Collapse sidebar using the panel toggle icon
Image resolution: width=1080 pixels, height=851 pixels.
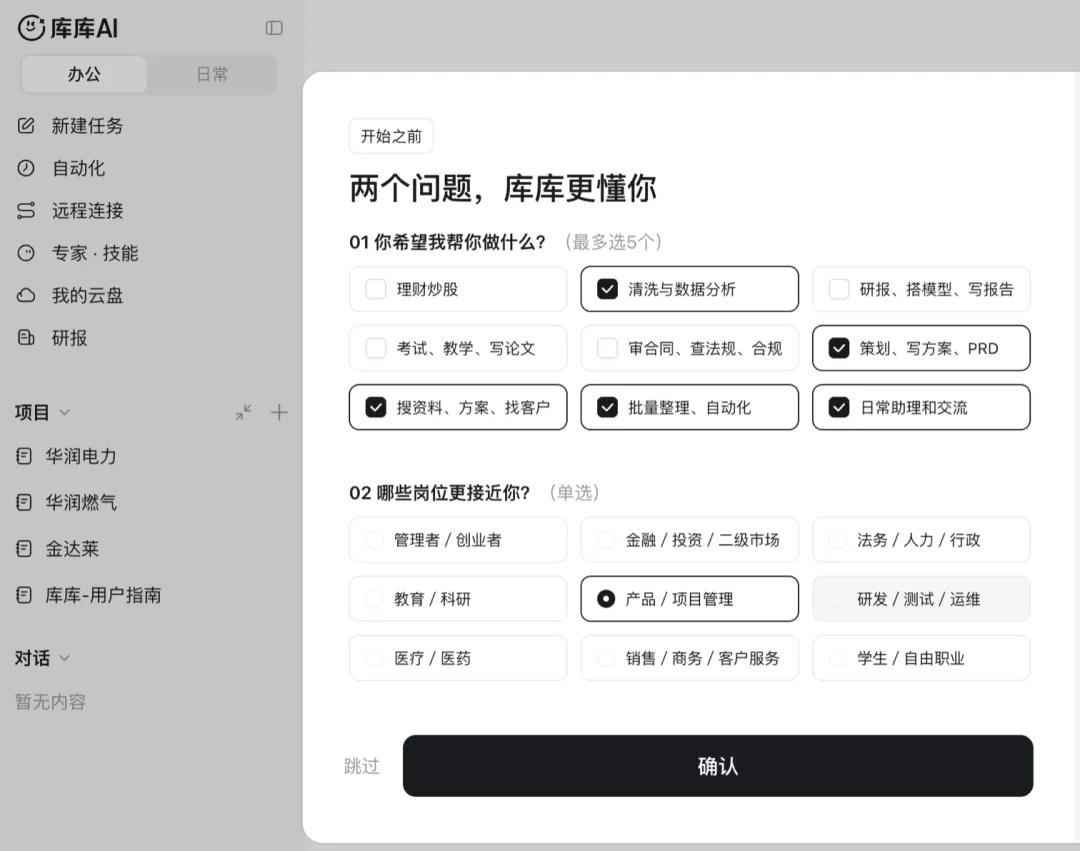pyautogui.click(x=274, y=28)
